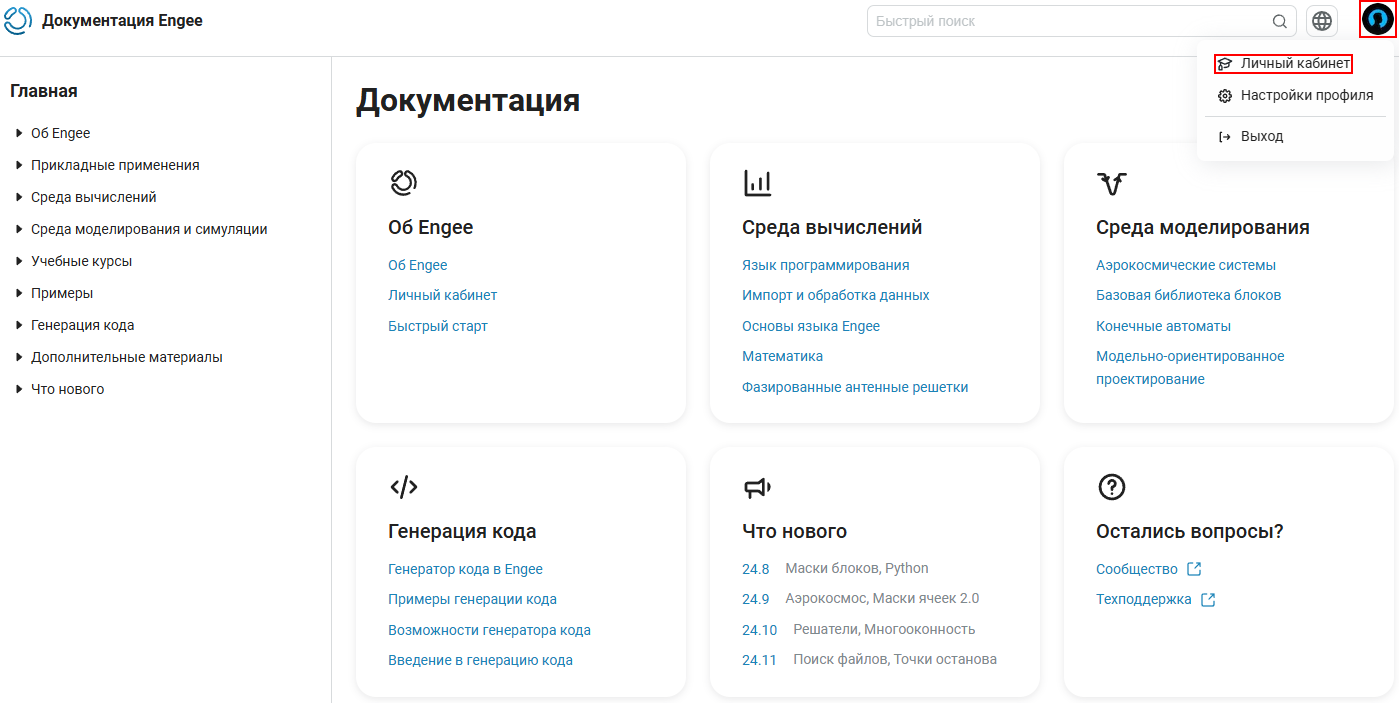Open the Быстрый старт link
1399x703 pixels.
pos(438,326)
